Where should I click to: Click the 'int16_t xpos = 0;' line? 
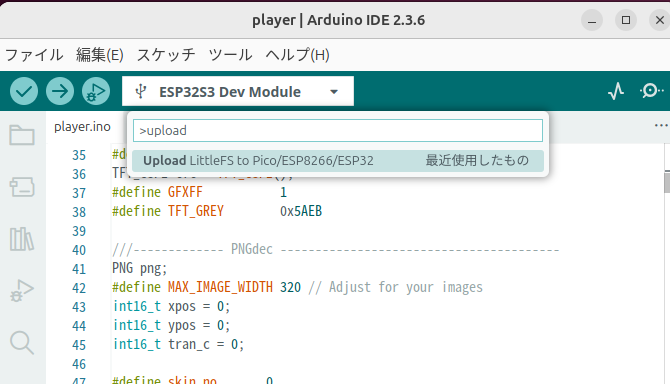(x=171, y=306)
